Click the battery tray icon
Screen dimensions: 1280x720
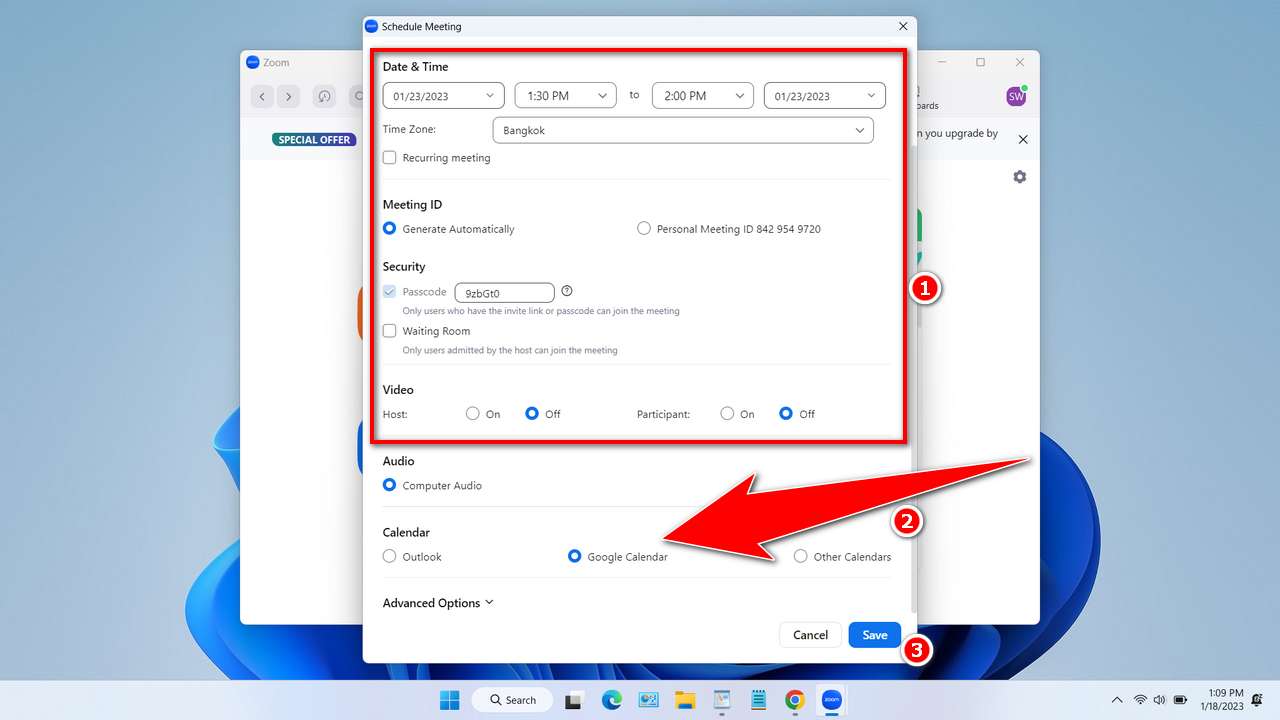tap(1180, 700)
